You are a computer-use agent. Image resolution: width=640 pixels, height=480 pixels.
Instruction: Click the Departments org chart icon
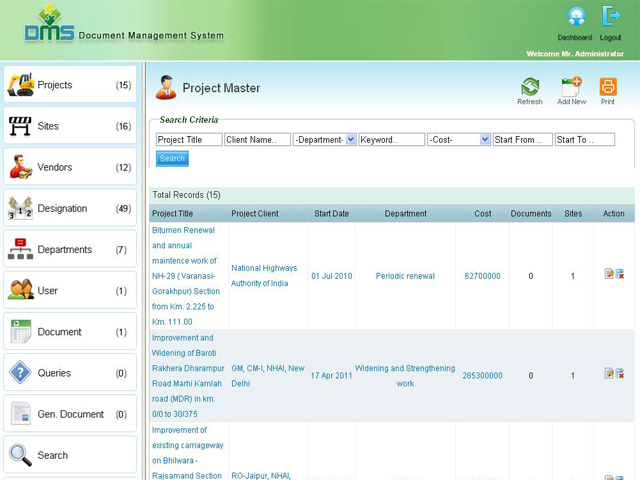coord(20,249)
